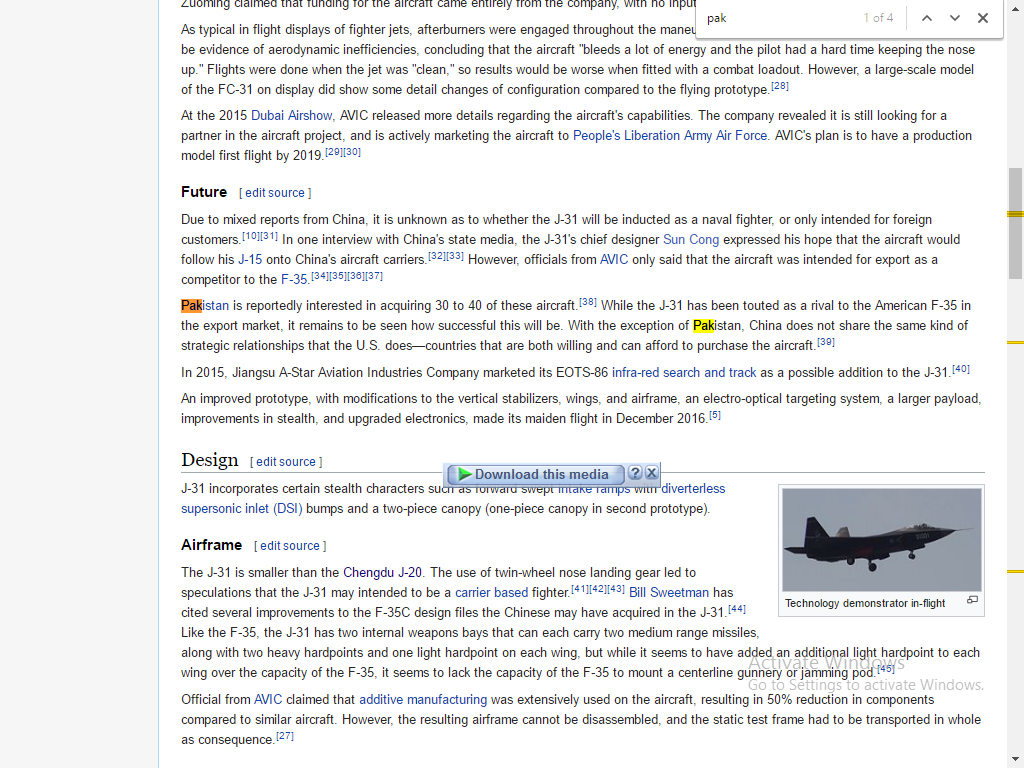Image resolution: width=1024 pixels, height=768 pixels.
Task: Click citation reference [45]
Action: click(x=886, y=669)
